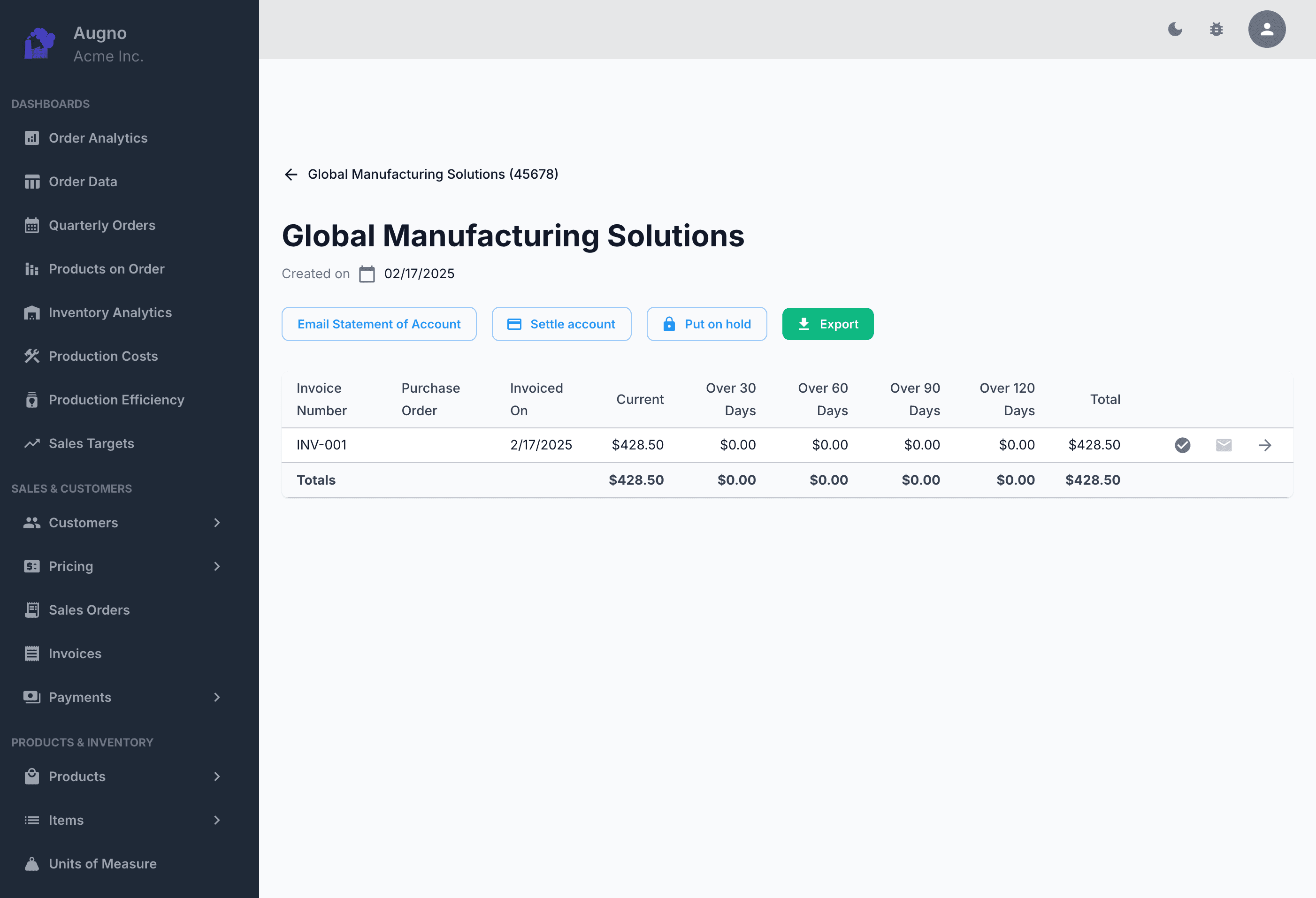Click Email Statement of Account button
Viewport: 1316px width, 898px height.
(379, 324)
